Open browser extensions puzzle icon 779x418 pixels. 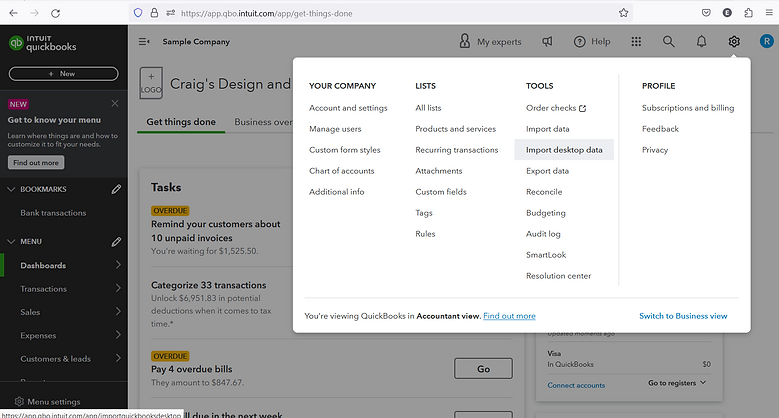click(748, 13)
